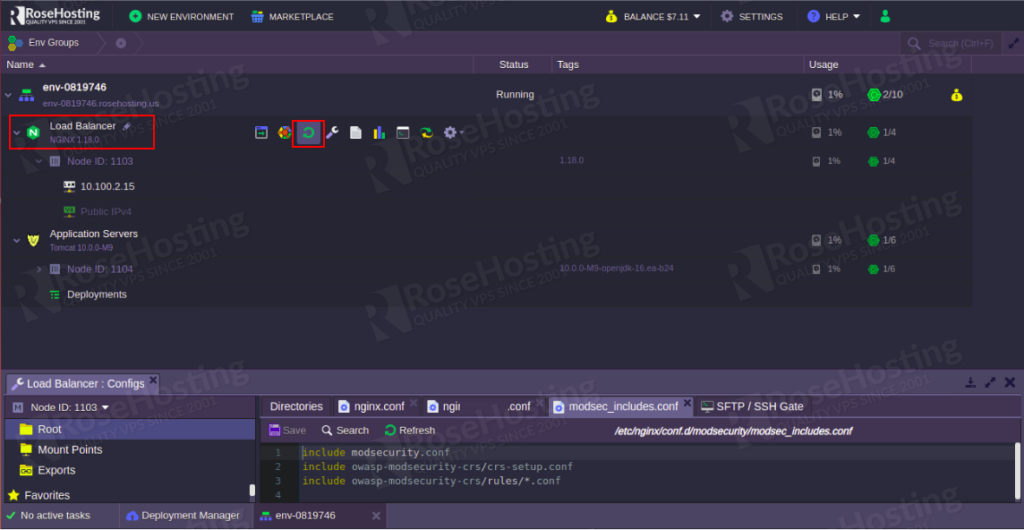
Task: Open the Deployment Manager tab
Action: [184, 516]
